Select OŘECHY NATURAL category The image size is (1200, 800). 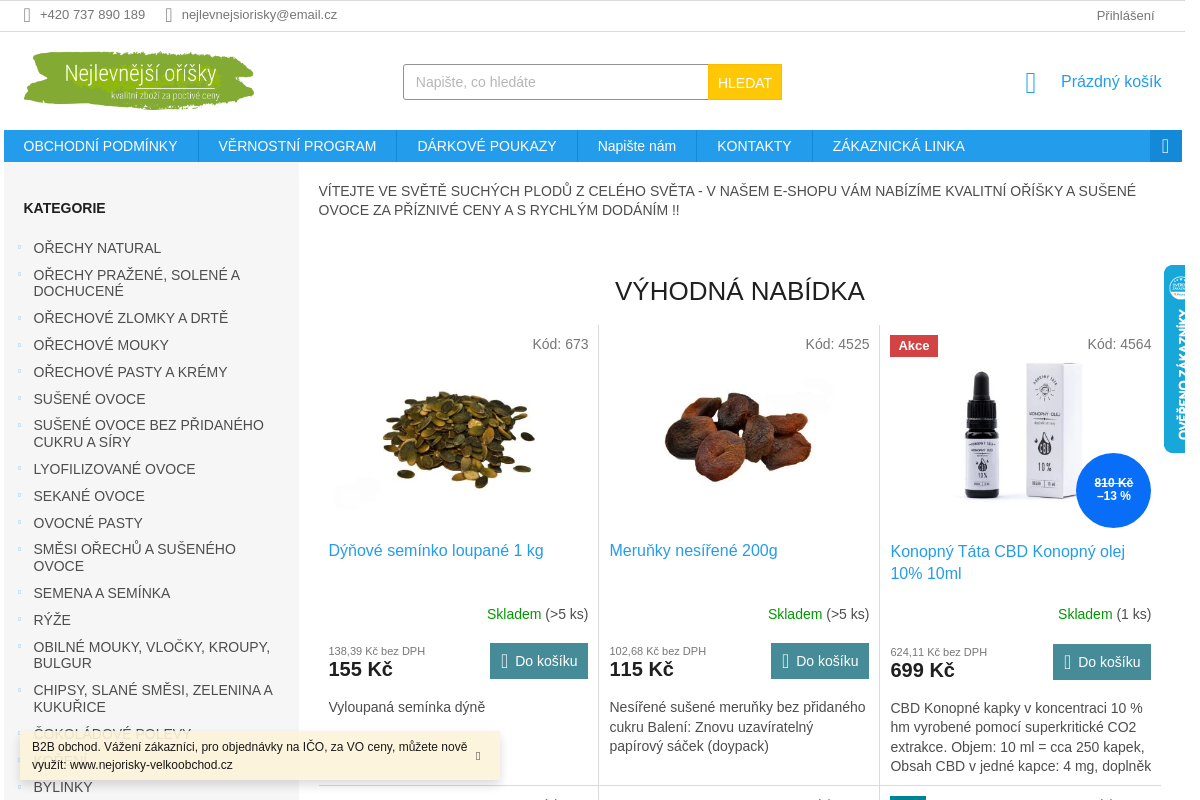pos(97,248)
